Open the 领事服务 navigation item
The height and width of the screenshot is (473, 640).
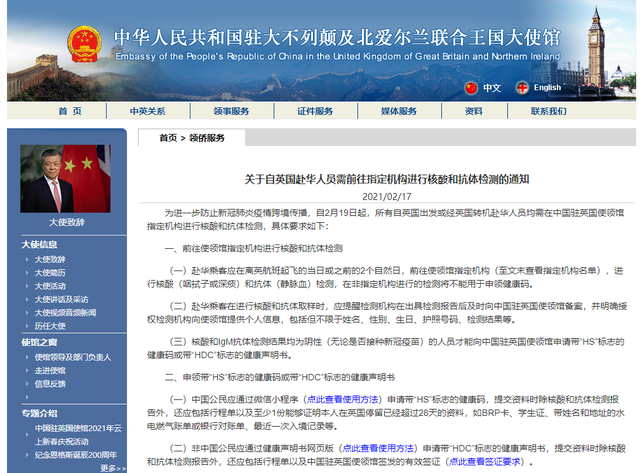pos(231,111)
